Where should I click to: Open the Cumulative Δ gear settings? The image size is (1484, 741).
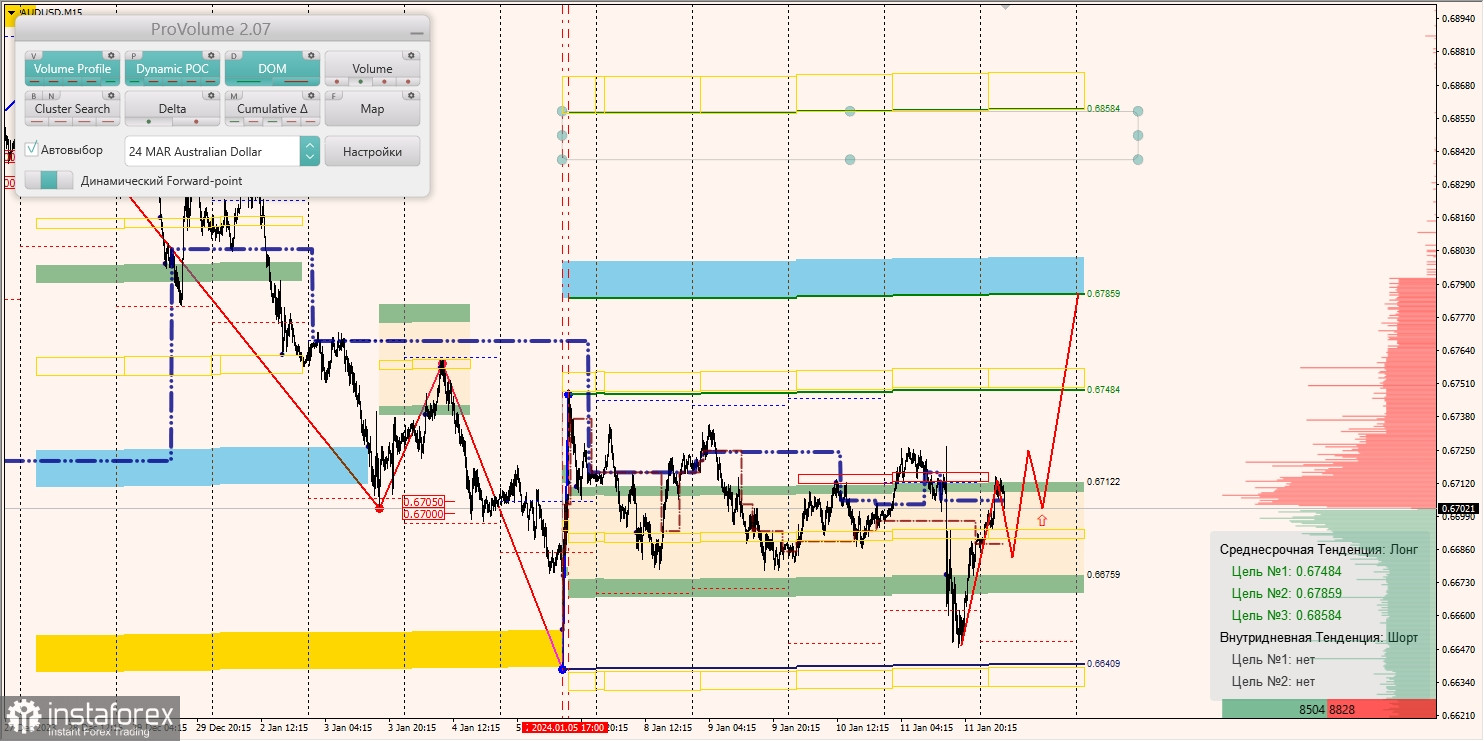pyautogui.click(x=310, y=96)
